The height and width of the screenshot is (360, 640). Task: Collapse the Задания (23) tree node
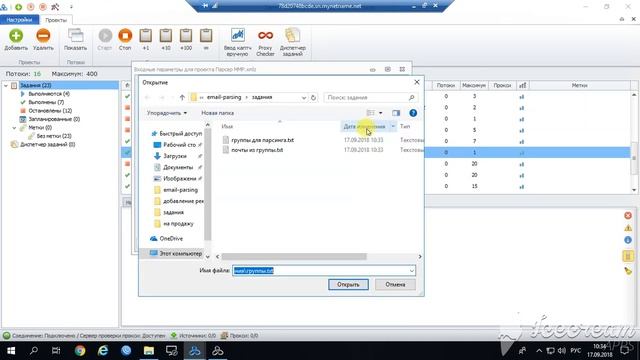(6, 85)
